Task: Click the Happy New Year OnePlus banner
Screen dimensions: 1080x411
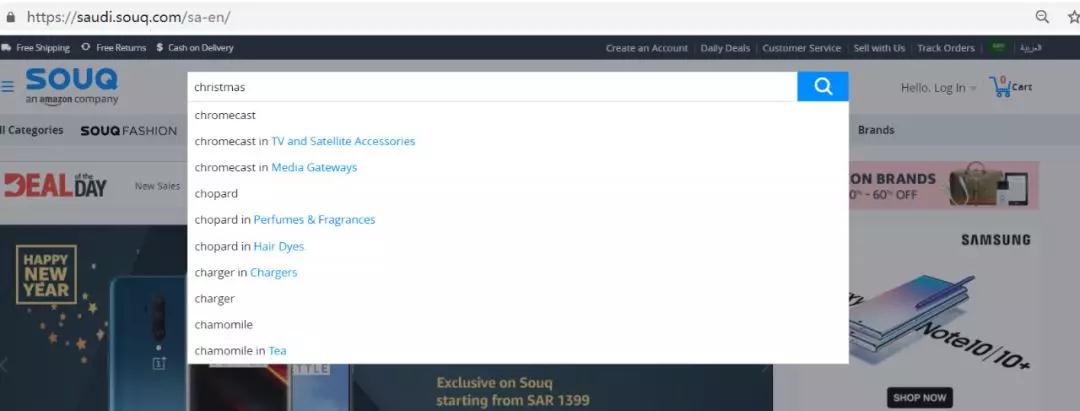Action: 93,317
